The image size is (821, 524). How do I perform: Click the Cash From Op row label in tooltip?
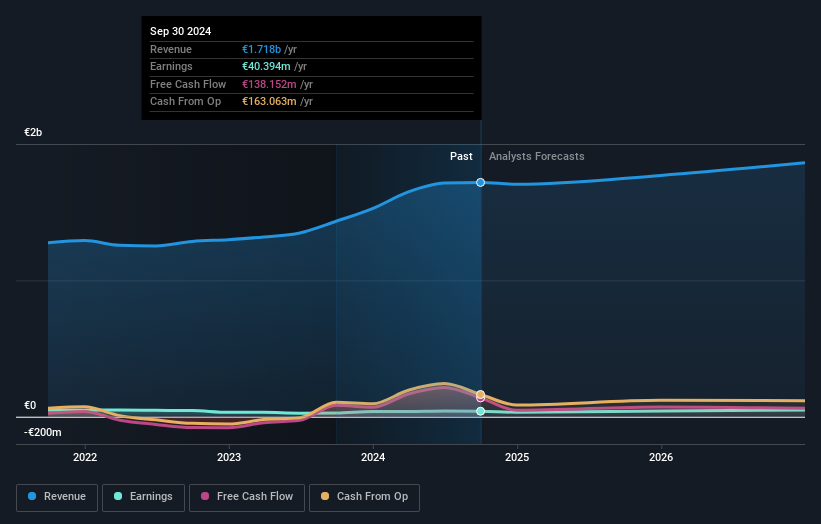185,102
